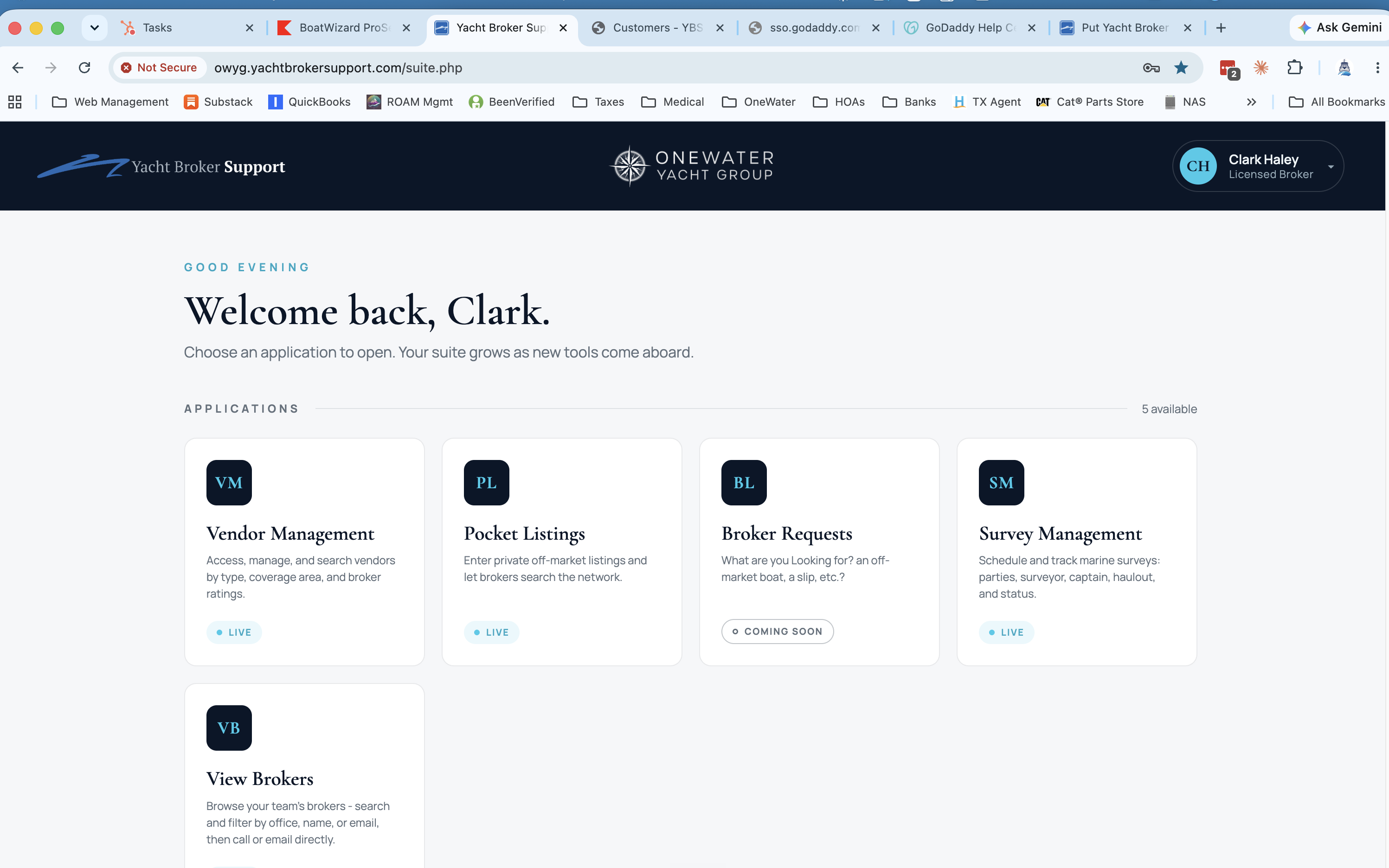Switch to the Tasks tab
The image size is (1389, 868).
click(186, 27)
